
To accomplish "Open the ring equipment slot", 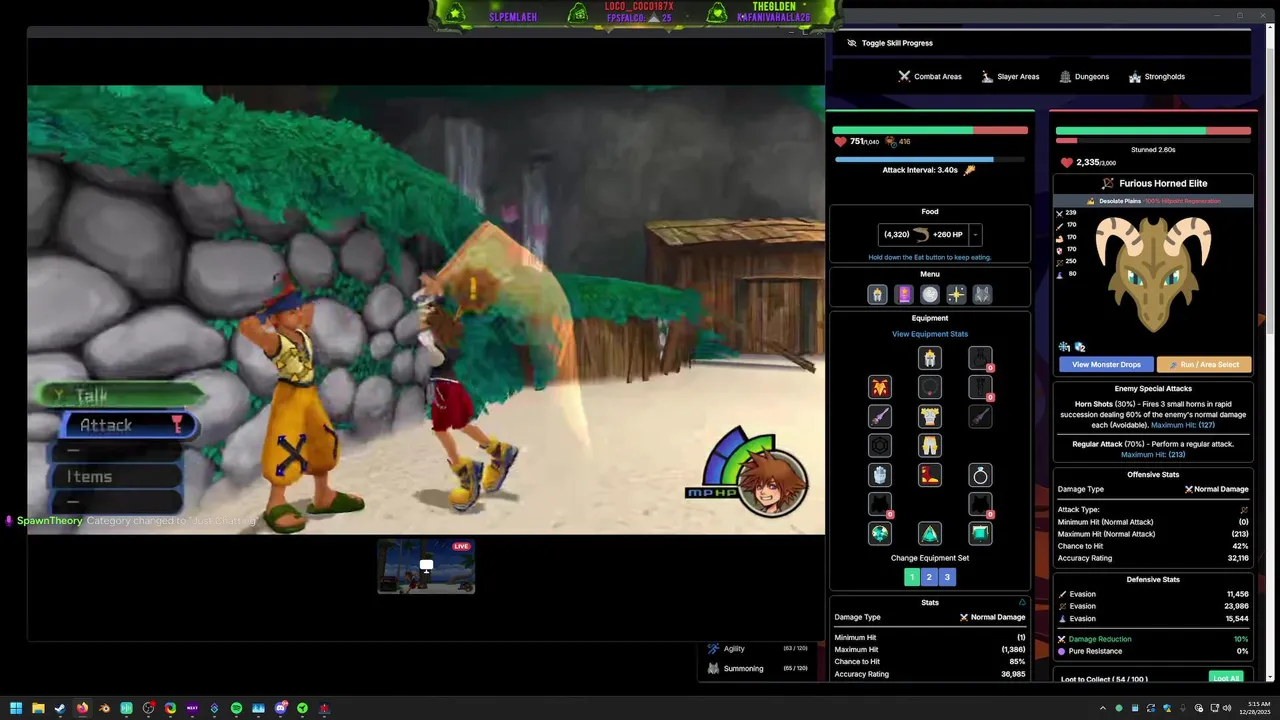I will click(980, 475).
